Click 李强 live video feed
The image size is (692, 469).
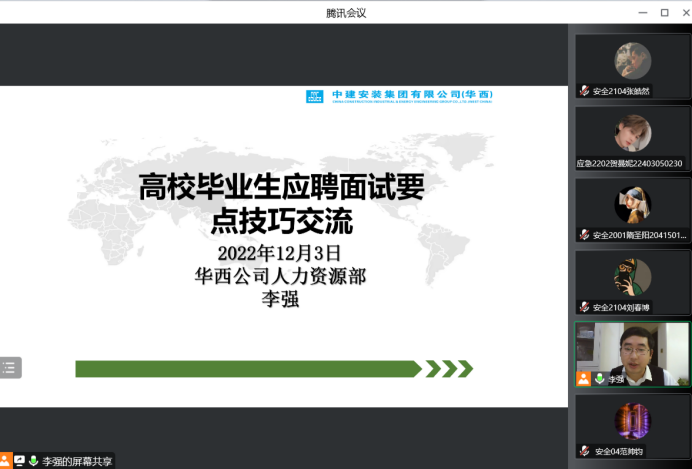pos(640,350)
